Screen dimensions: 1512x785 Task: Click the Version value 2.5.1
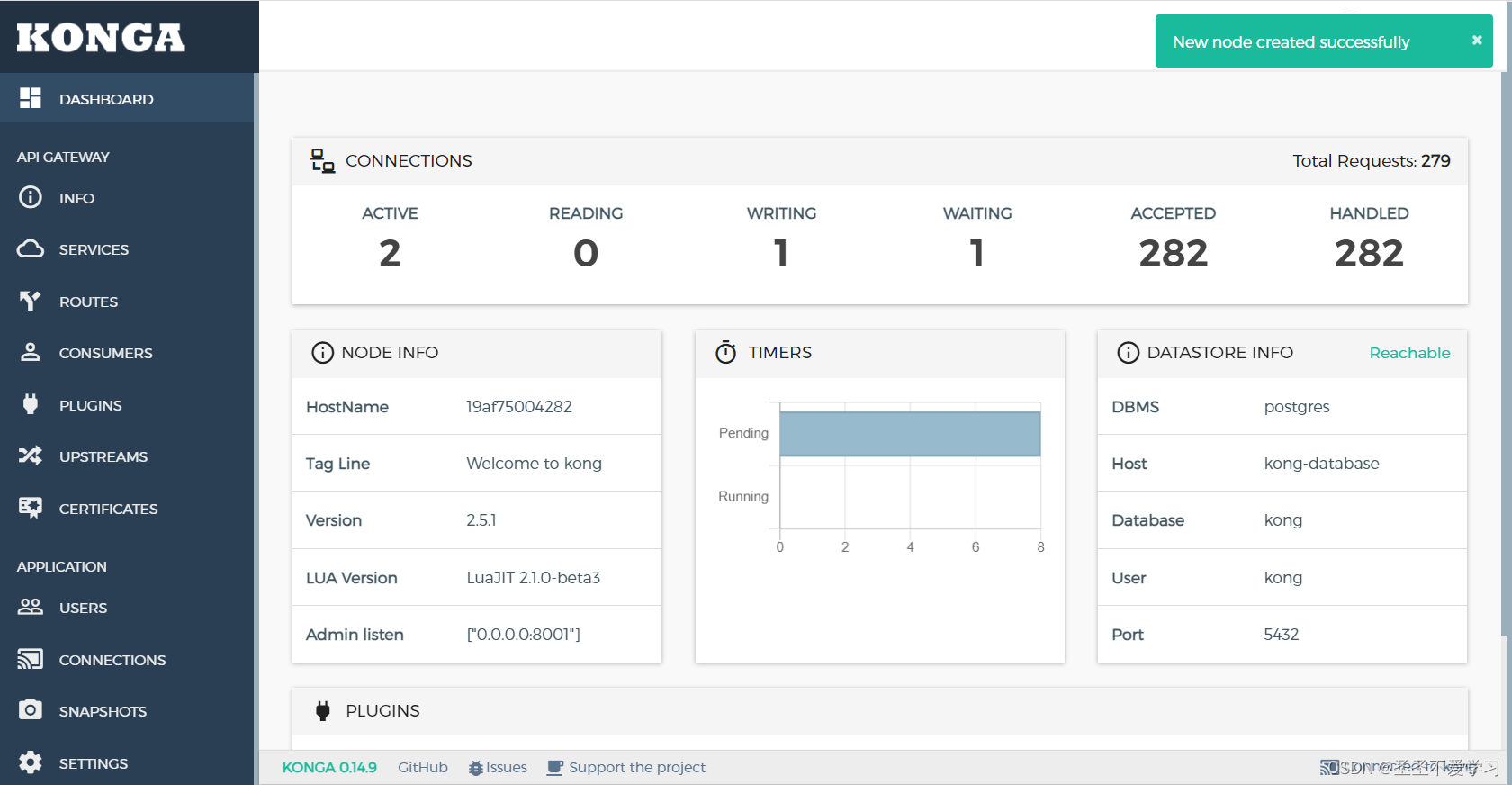coord(481,519)
